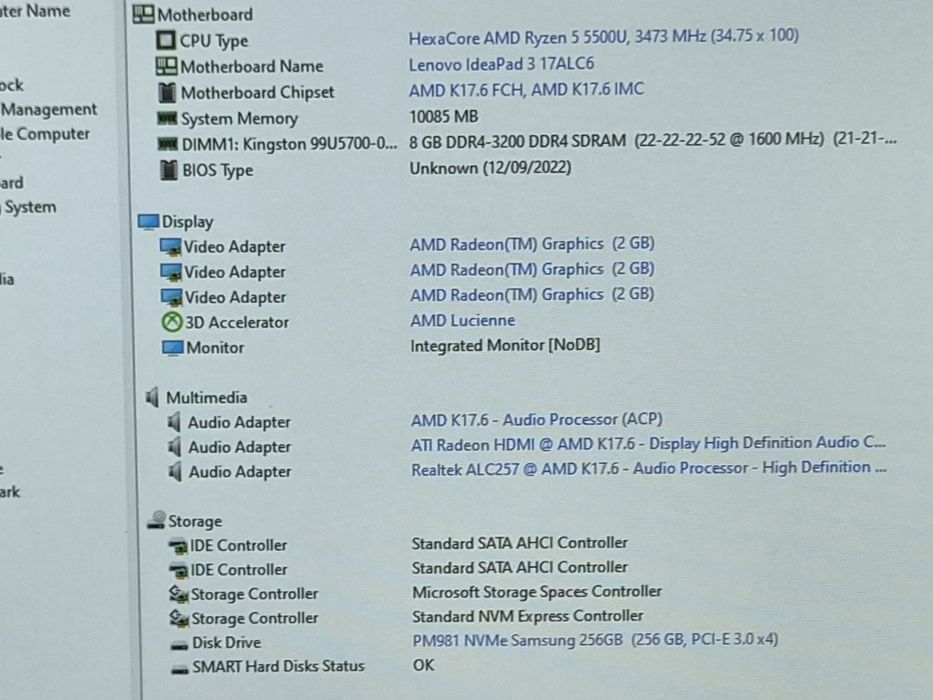
Task: Click the Disk Drive row icon
Action: [179, 645]
